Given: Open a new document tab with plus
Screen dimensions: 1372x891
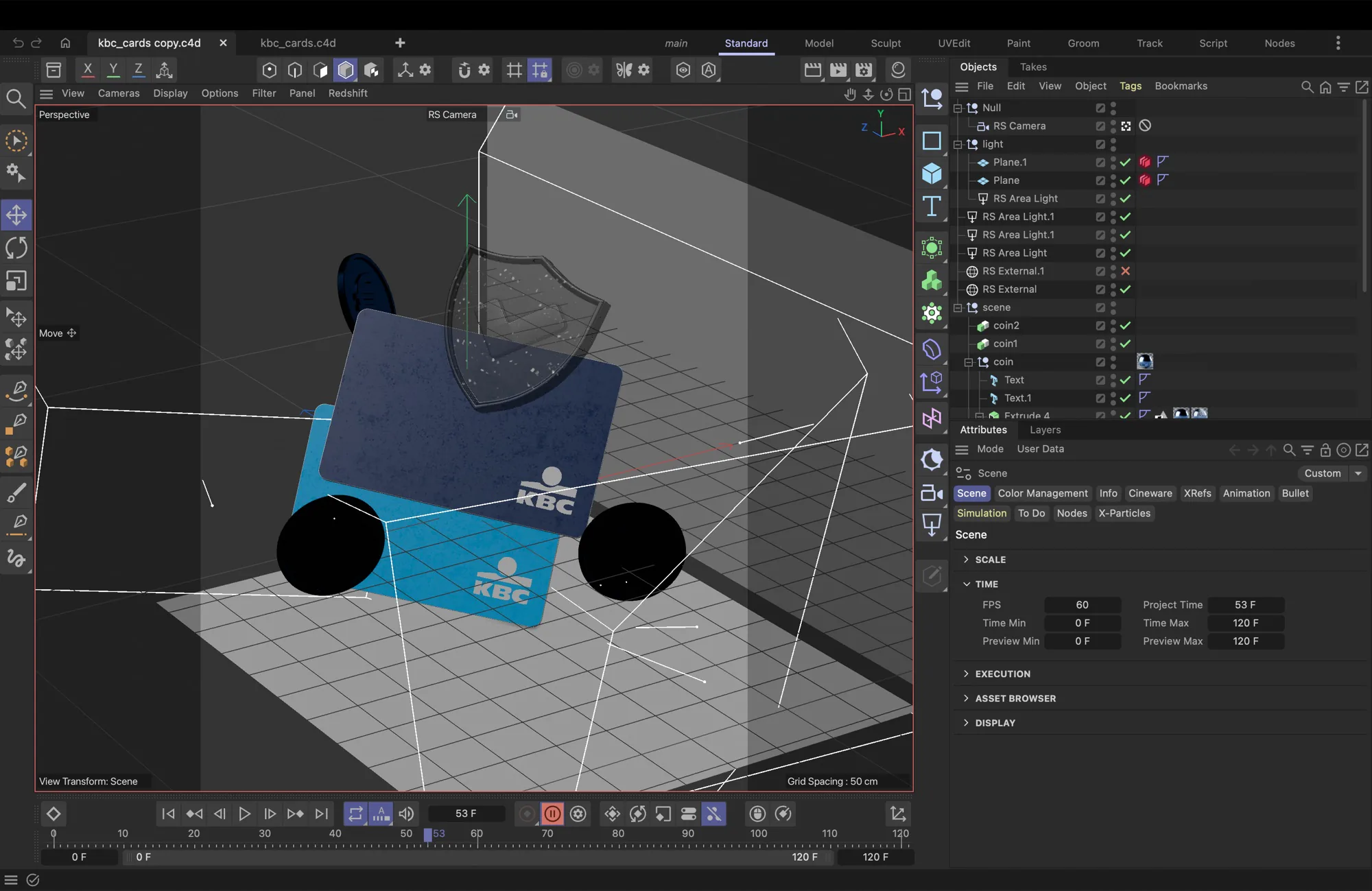Looking at the screenshot, I should 400,43.
